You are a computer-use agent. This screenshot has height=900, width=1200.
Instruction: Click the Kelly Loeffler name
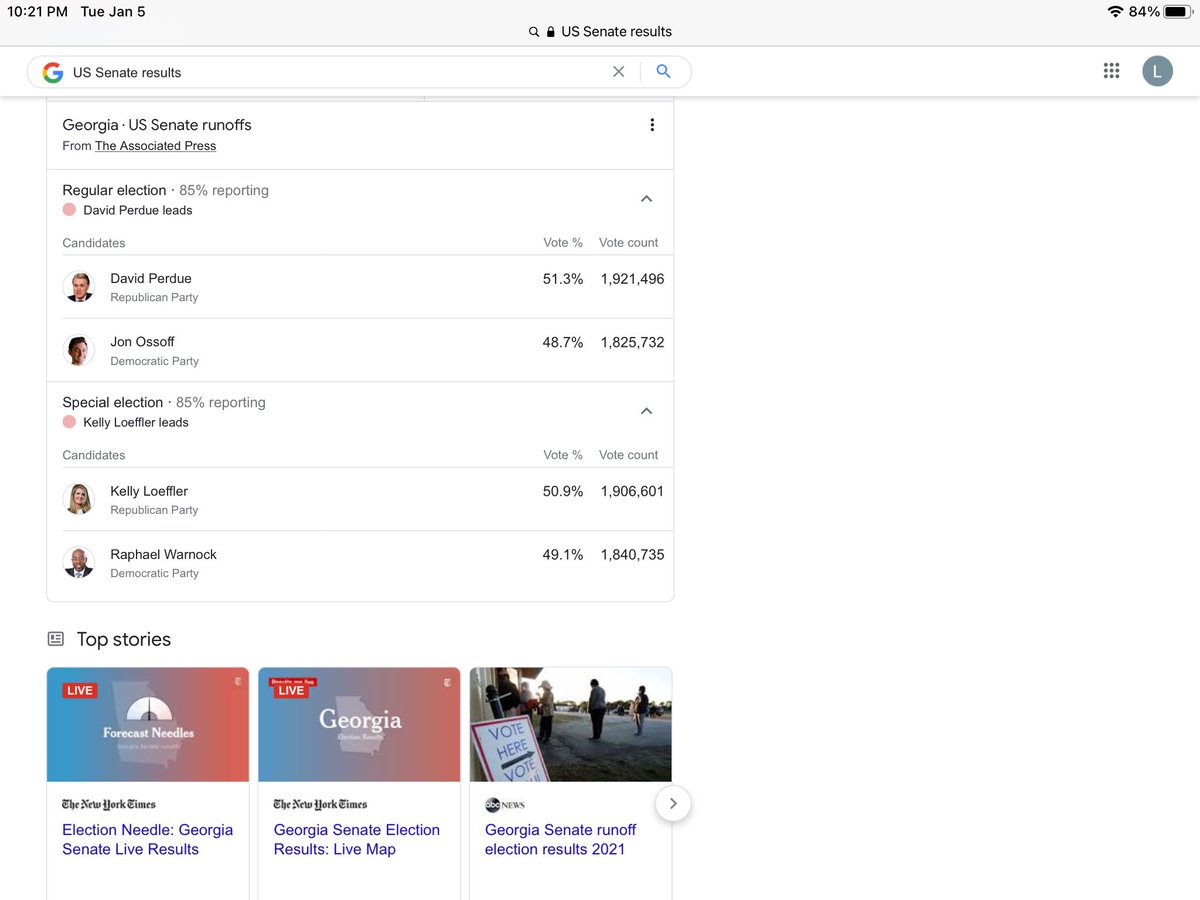[149, 491]
